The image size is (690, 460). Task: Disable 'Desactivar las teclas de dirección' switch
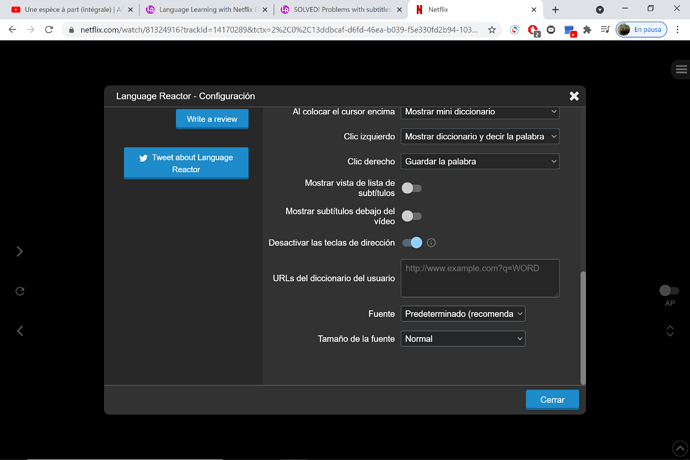pyautogui.click(x=412, y=243)
